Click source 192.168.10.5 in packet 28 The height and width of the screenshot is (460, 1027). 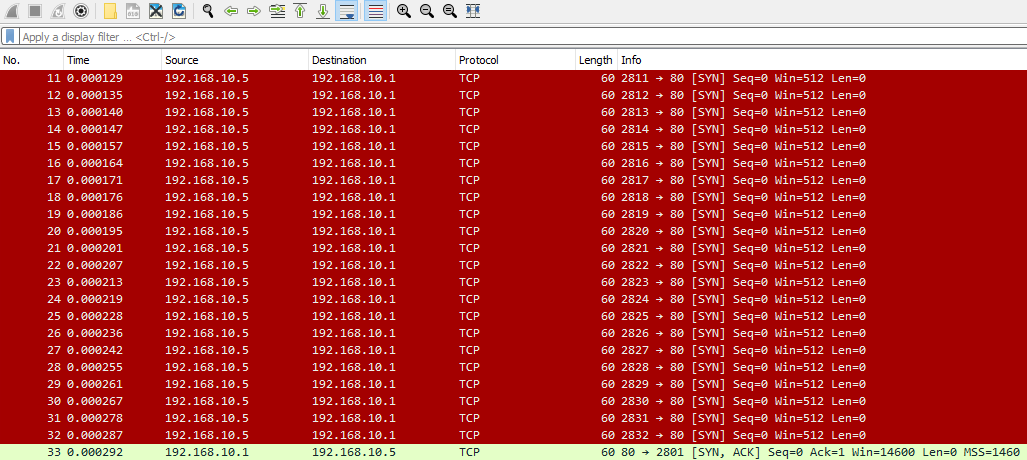pos(207,368)
